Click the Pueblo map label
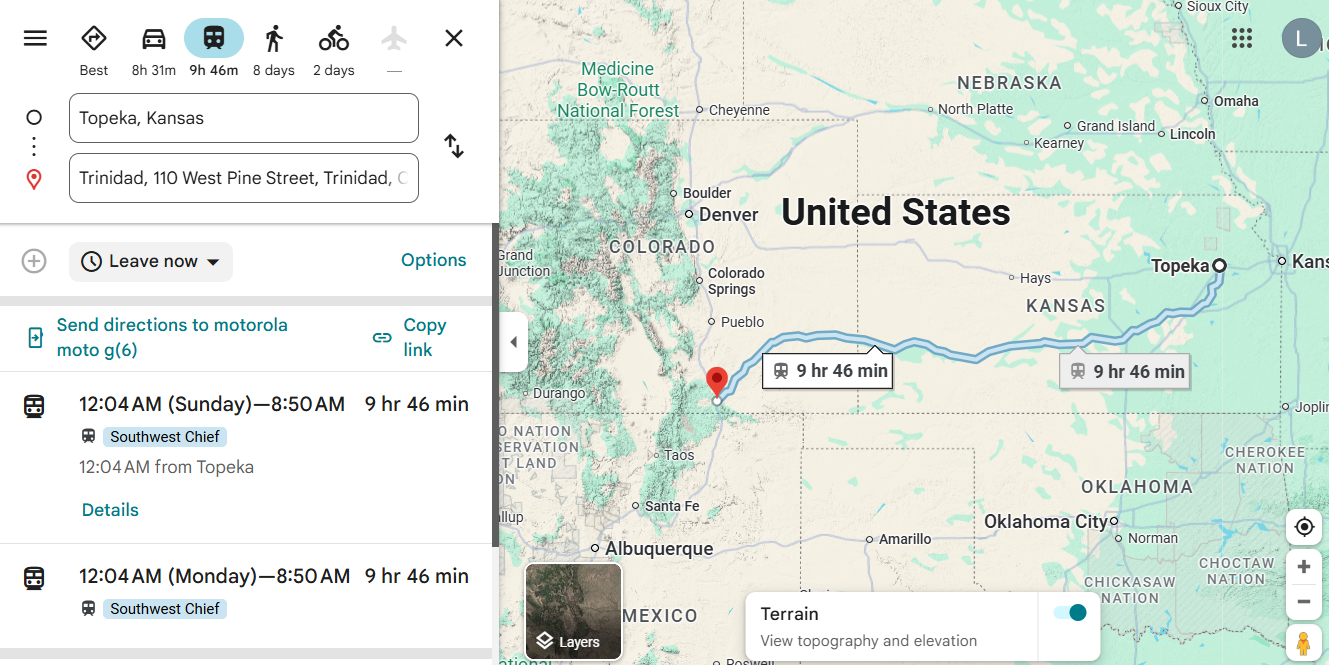The height and width of the screenshot is (665, 1329). tap(742, 322)
